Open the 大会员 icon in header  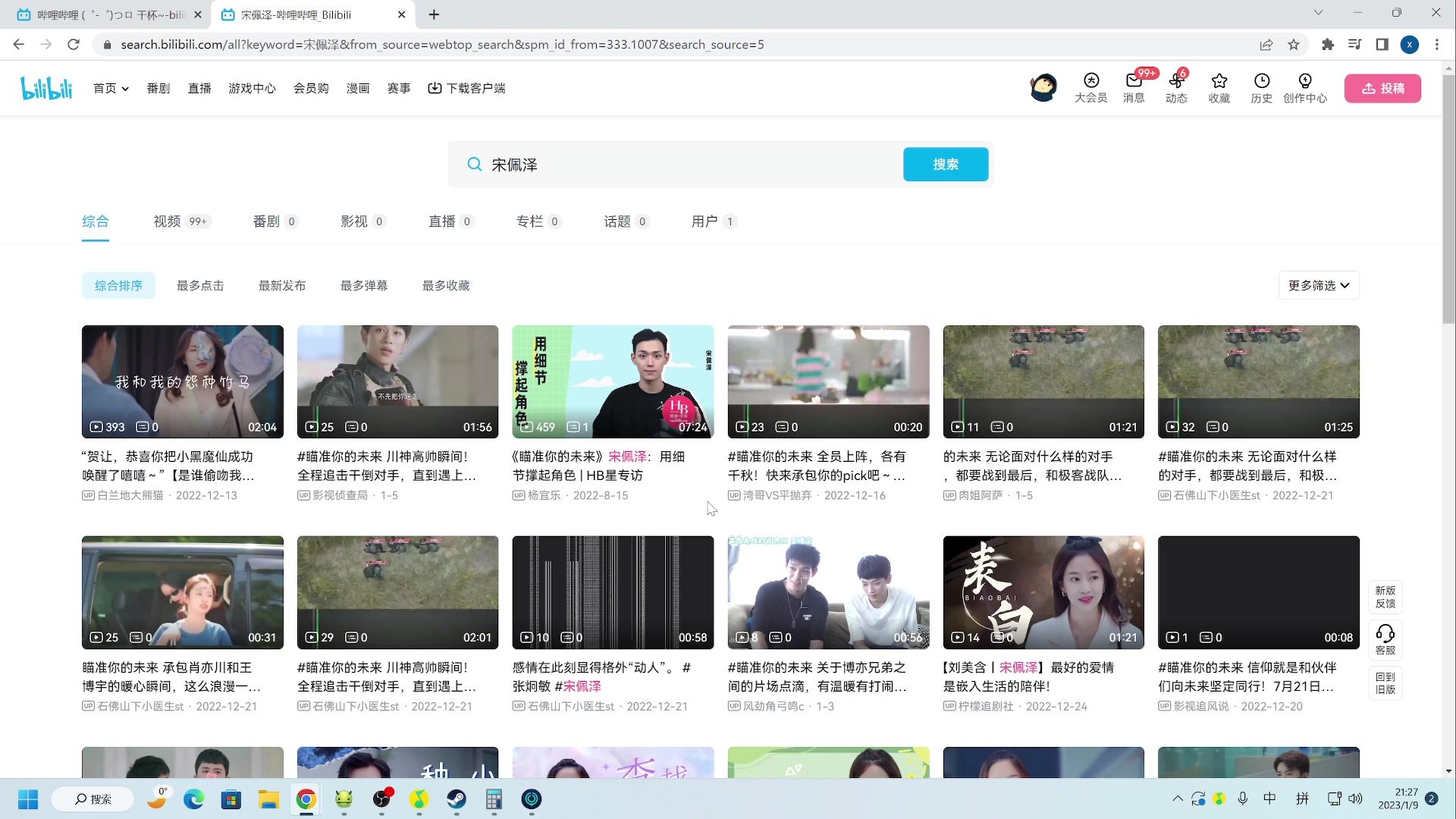click(1090, 82)
